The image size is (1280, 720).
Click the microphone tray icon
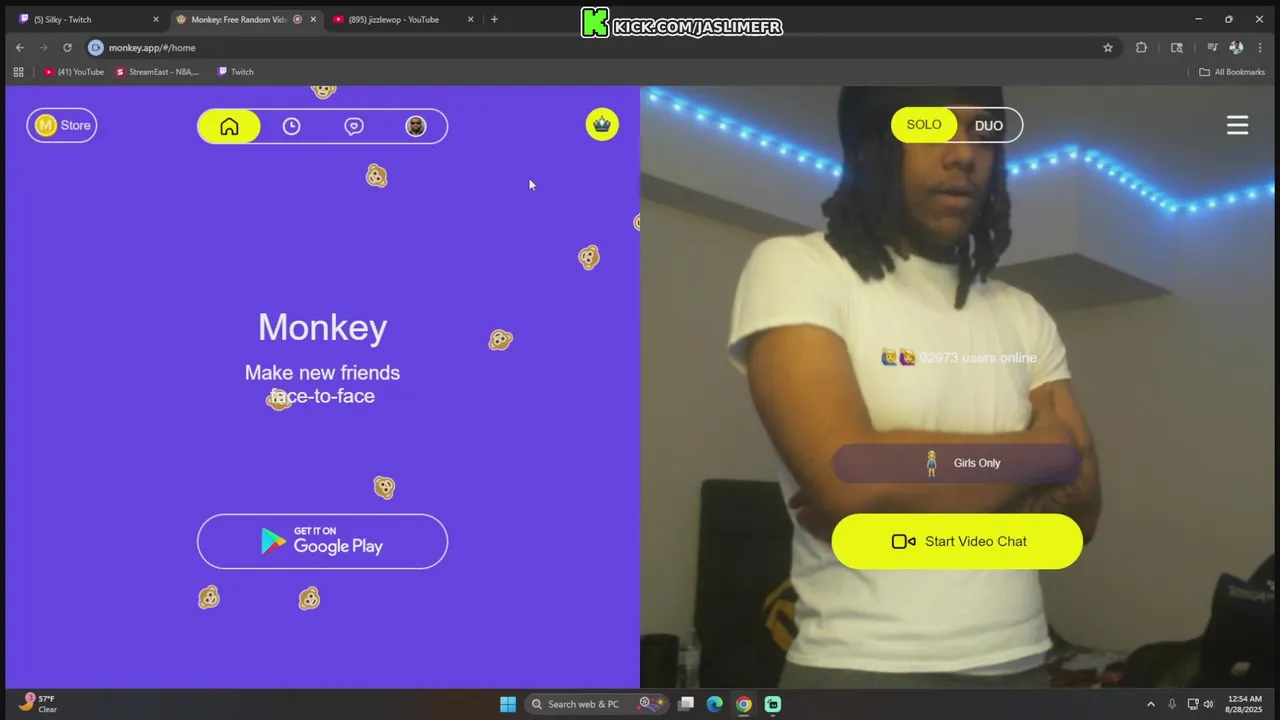tap(1172, 704)
